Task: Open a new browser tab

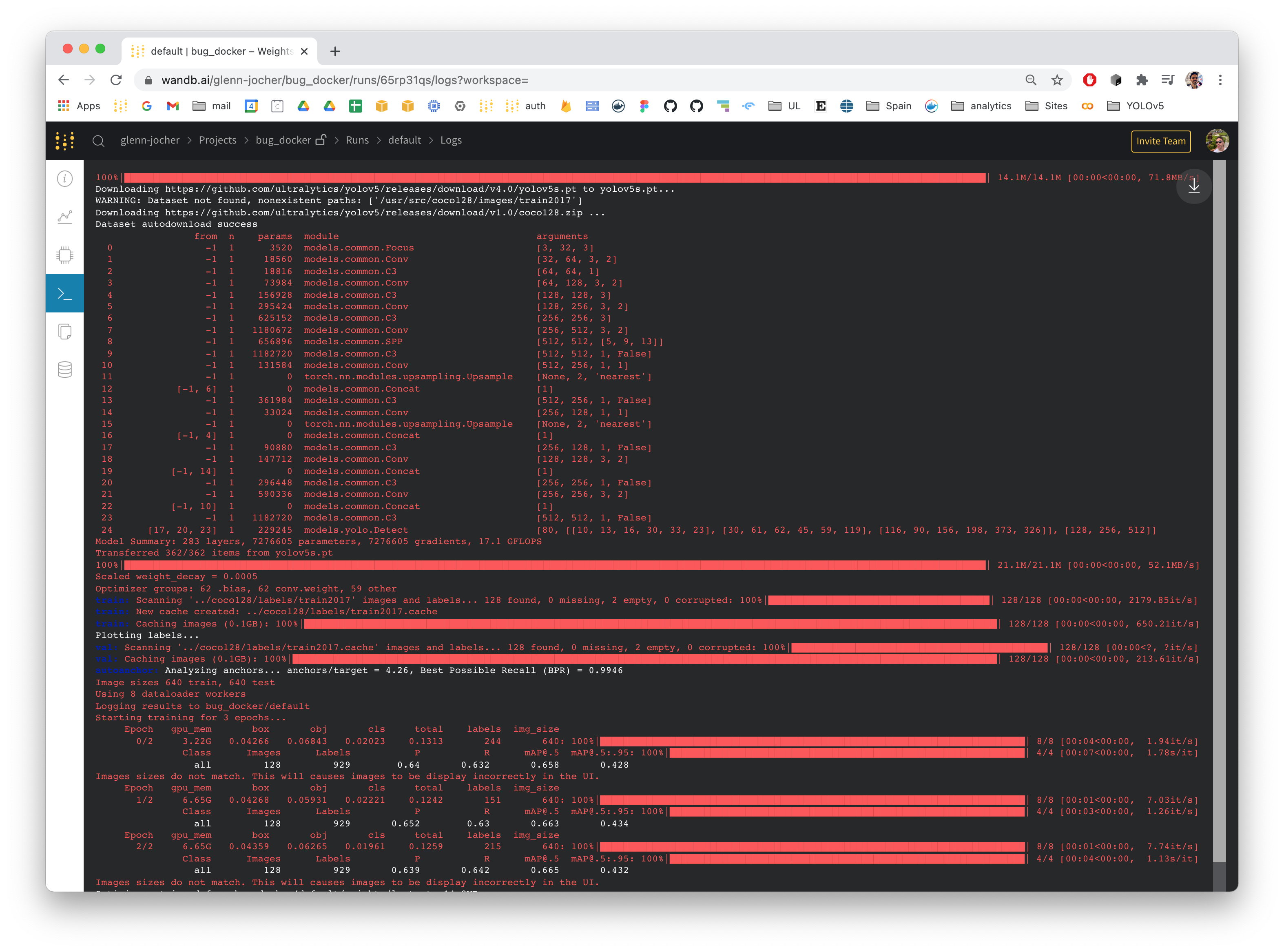Action: pyautogui.click(x=335, y=51)
